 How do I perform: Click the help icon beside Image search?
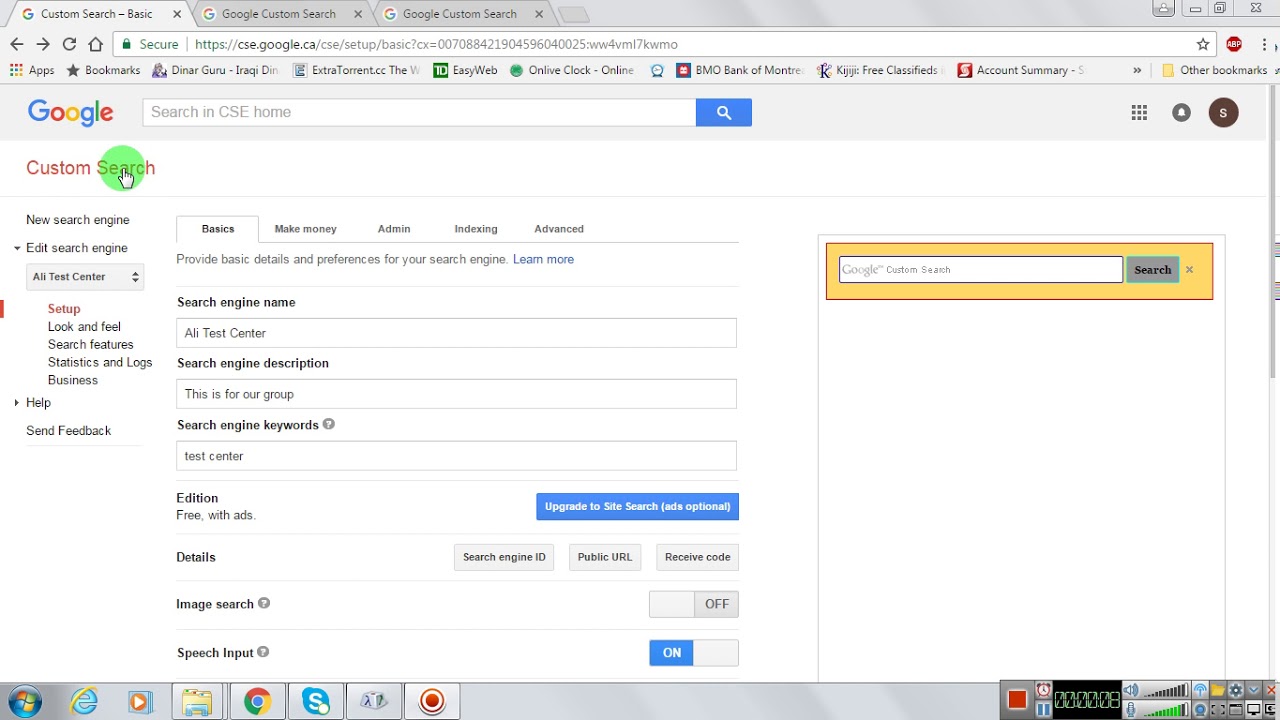pyautogui.click(x=264, y=603)
